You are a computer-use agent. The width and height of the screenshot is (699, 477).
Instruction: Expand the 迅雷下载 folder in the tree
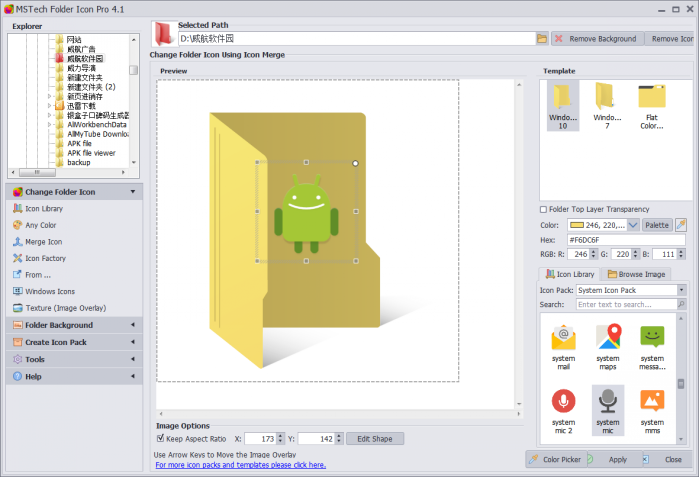[x=50, y=106]
